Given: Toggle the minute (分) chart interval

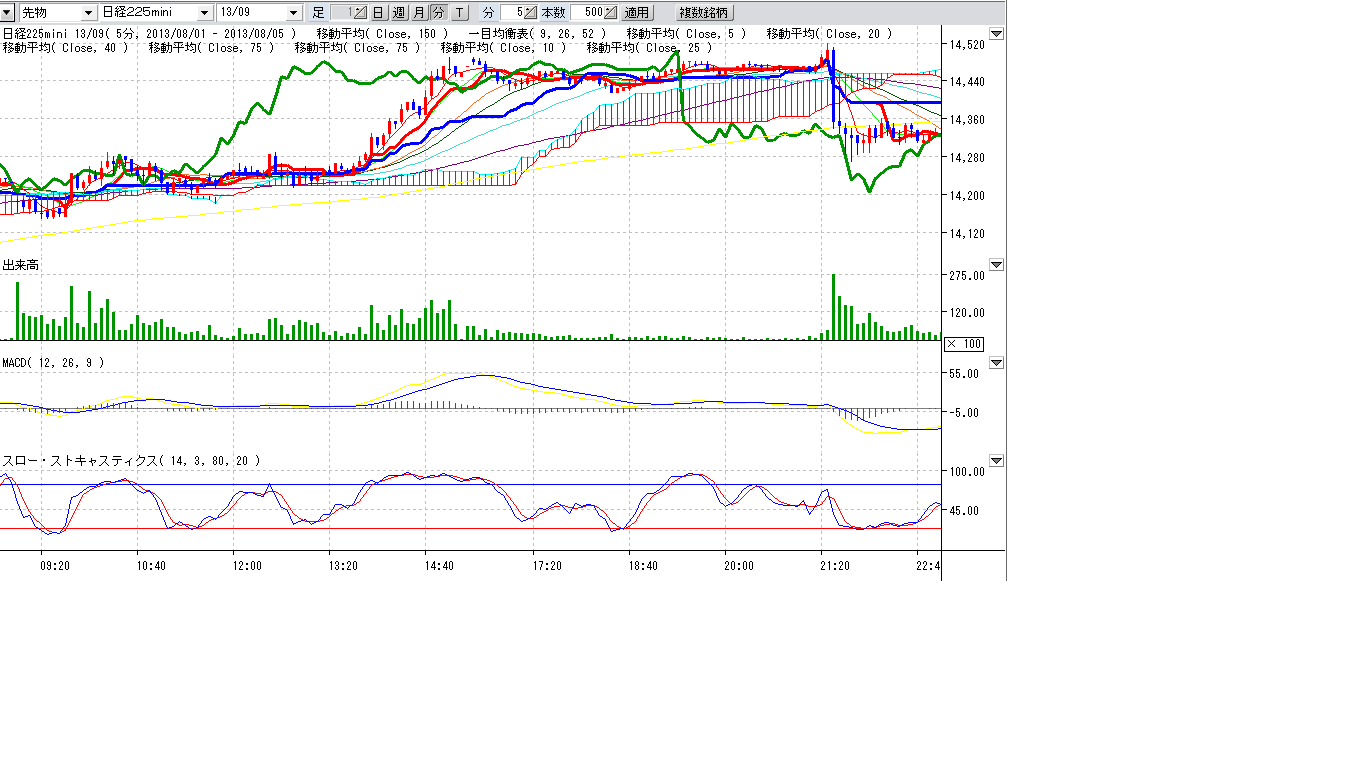Looking at the screenshot, I should tap(438, 13).
